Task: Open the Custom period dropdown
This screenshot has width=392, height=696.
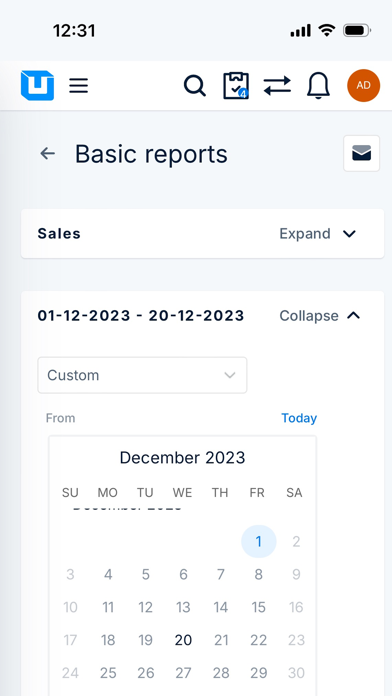Action: 142,375
